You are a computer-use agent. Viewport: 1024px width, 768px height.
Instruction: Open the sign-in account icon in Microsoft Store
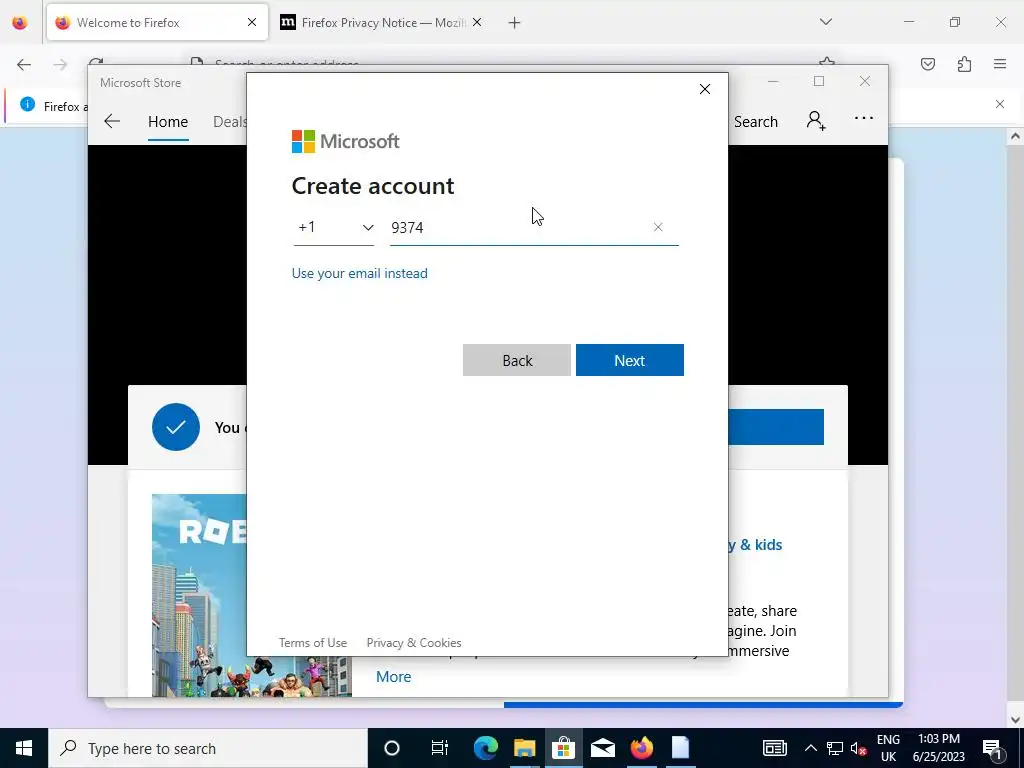click(816, 121)
